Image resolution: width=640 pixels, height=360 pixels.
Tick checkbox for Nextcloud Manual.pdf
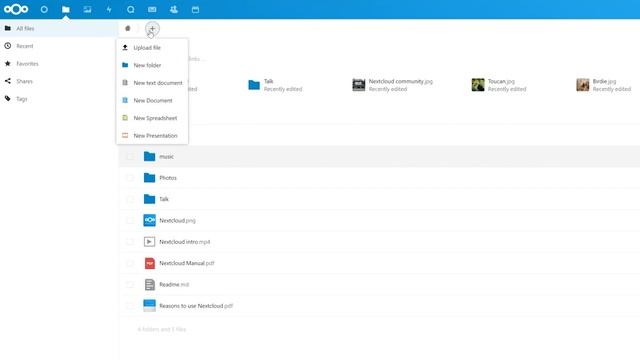[x=130, y=263]
